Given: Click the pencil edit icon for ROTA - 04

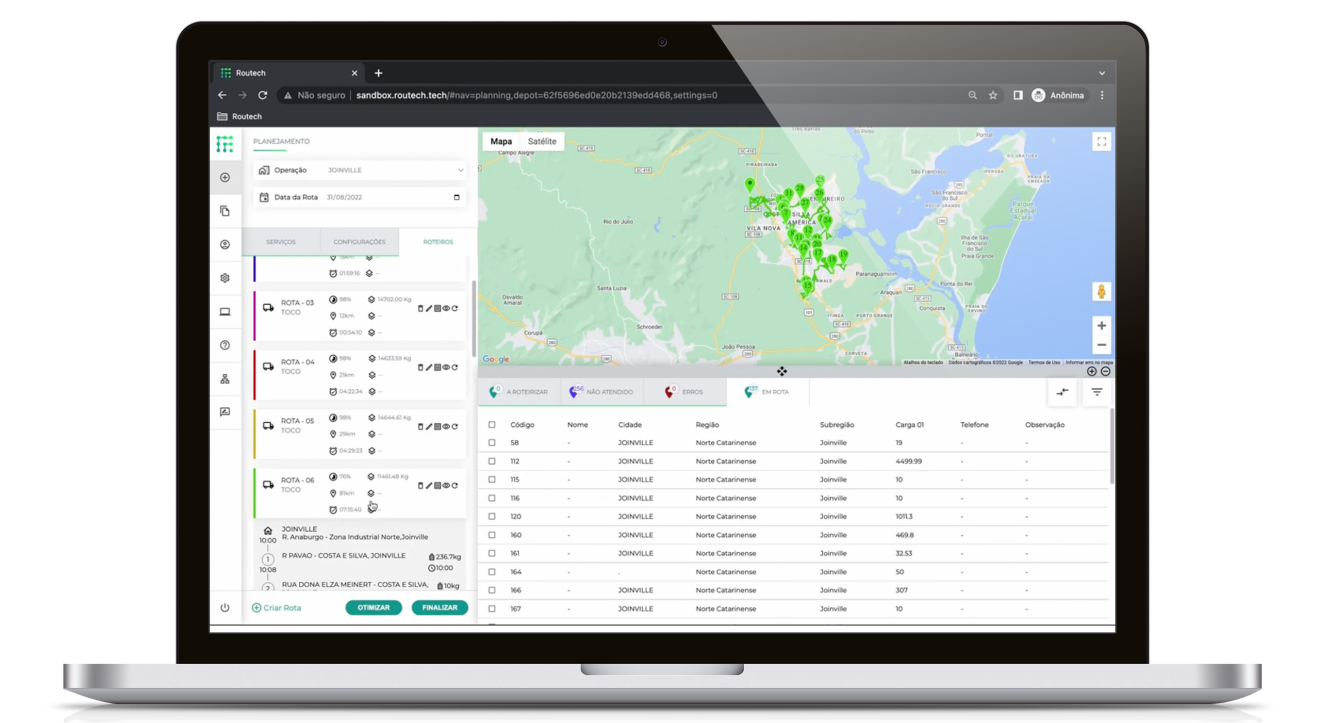Looking at the screenshot, I should [429, 367].
